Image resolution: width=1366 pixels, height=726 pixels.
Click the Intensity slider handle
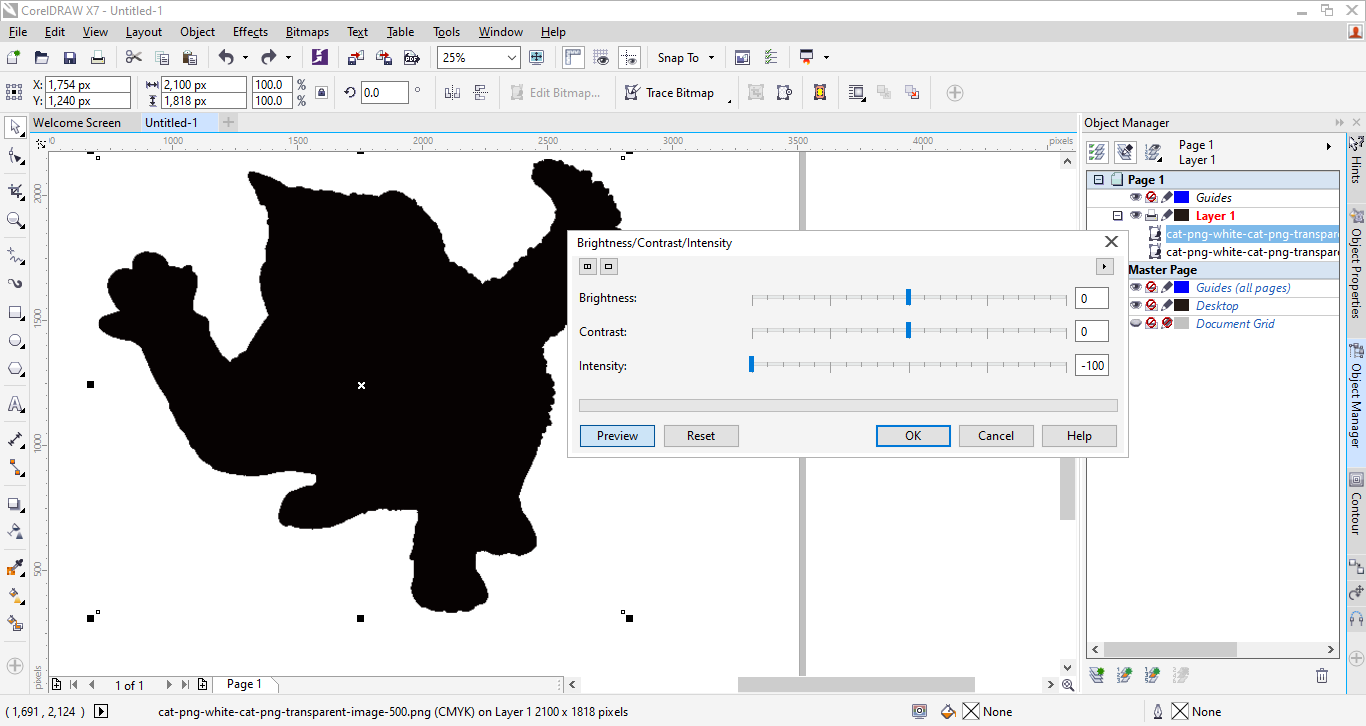[751, 364]
